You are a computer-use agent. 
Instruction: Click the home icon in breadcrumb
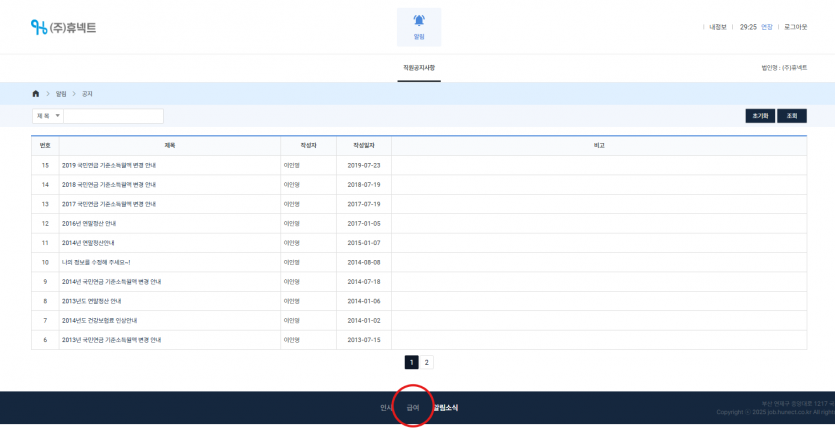click(x=37, y=93)
